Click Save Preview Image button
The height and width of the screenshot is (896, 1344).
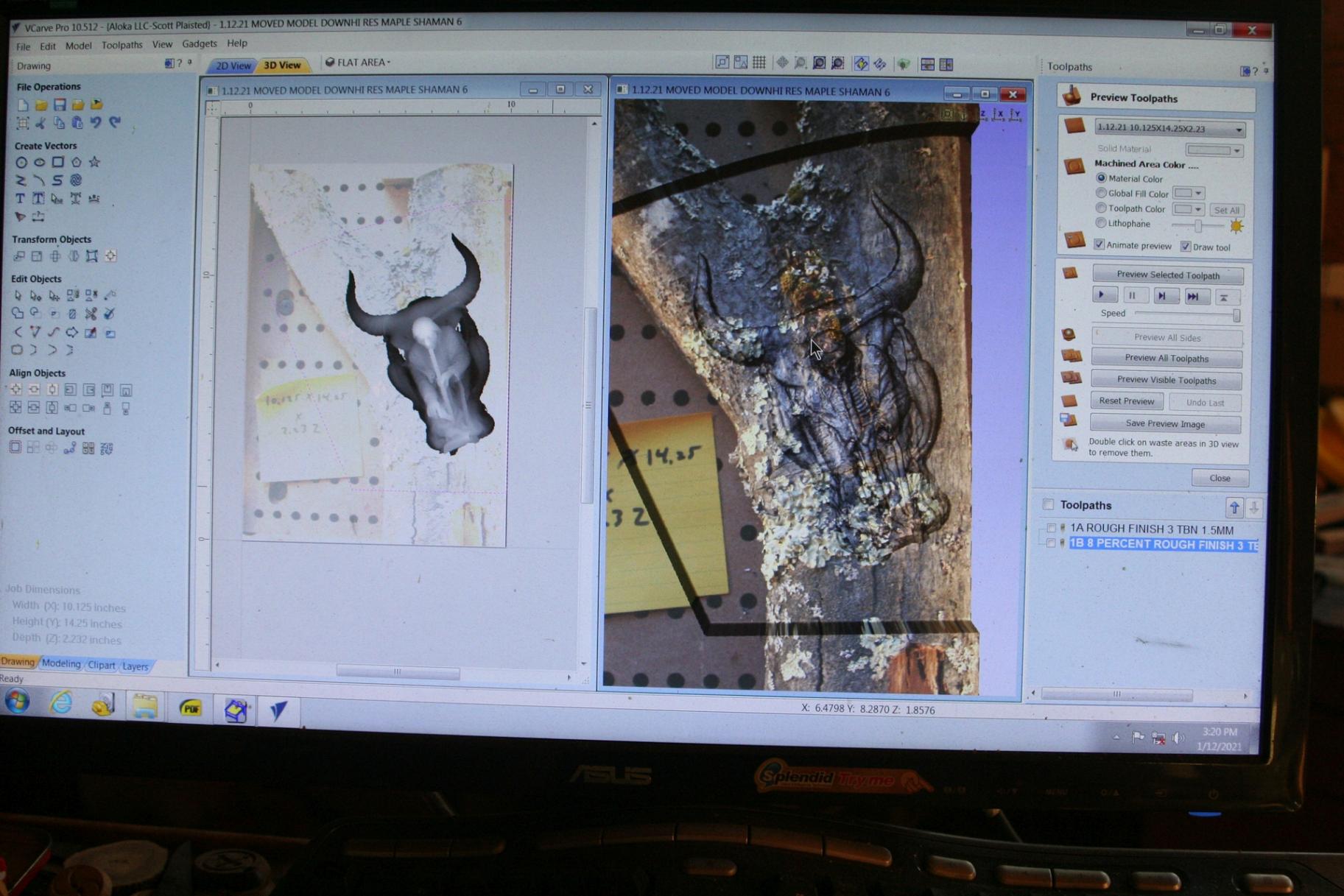[x=1165, y=423]
